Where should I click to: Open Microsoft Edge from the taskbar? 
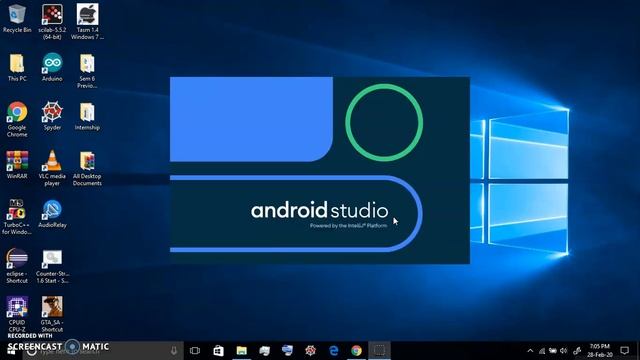tap(334, 350)
